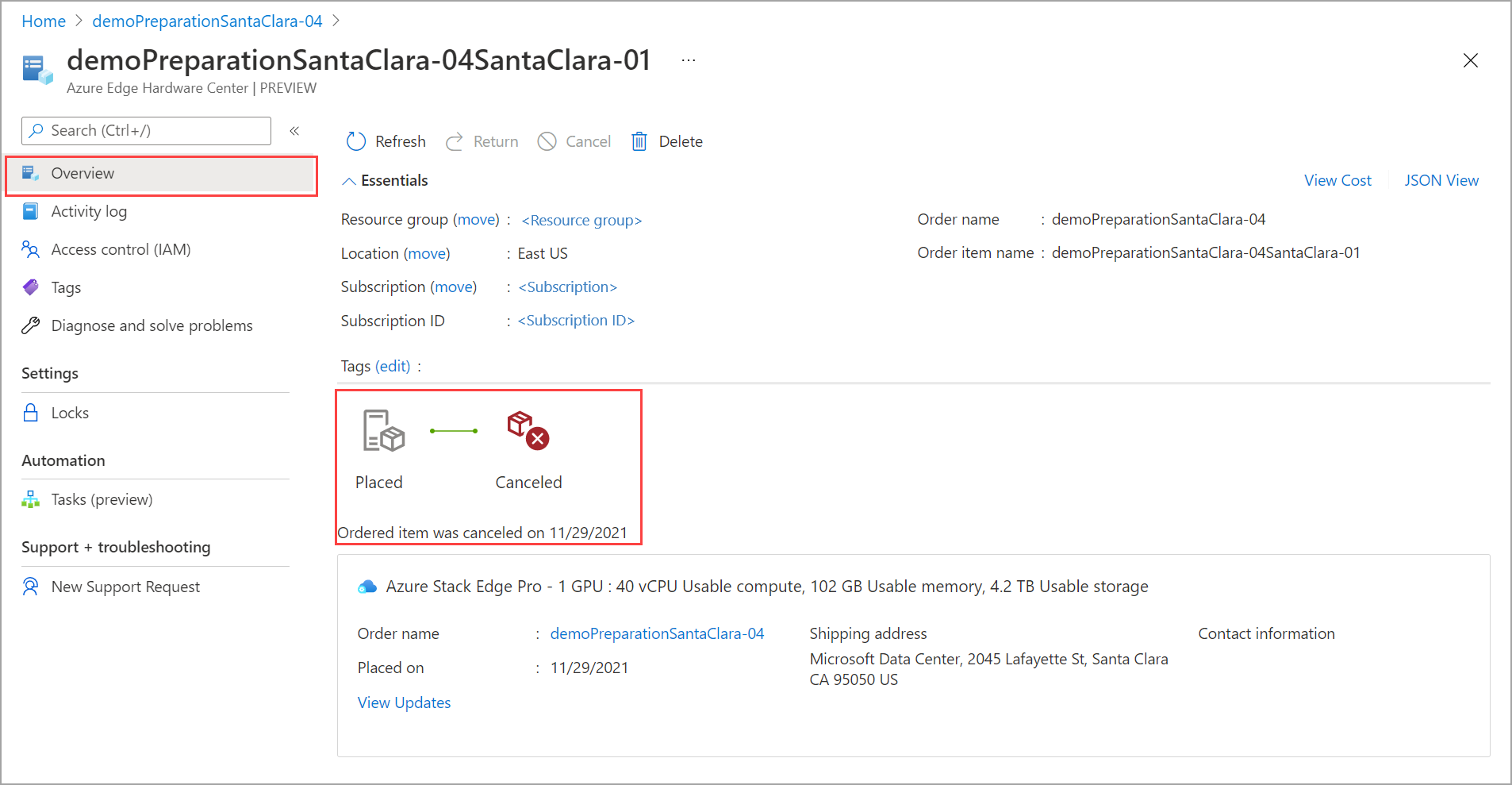This screenshot has width=1512, height=785.
Task: Select Order name value in Essentials
Action: point(1158,219)
